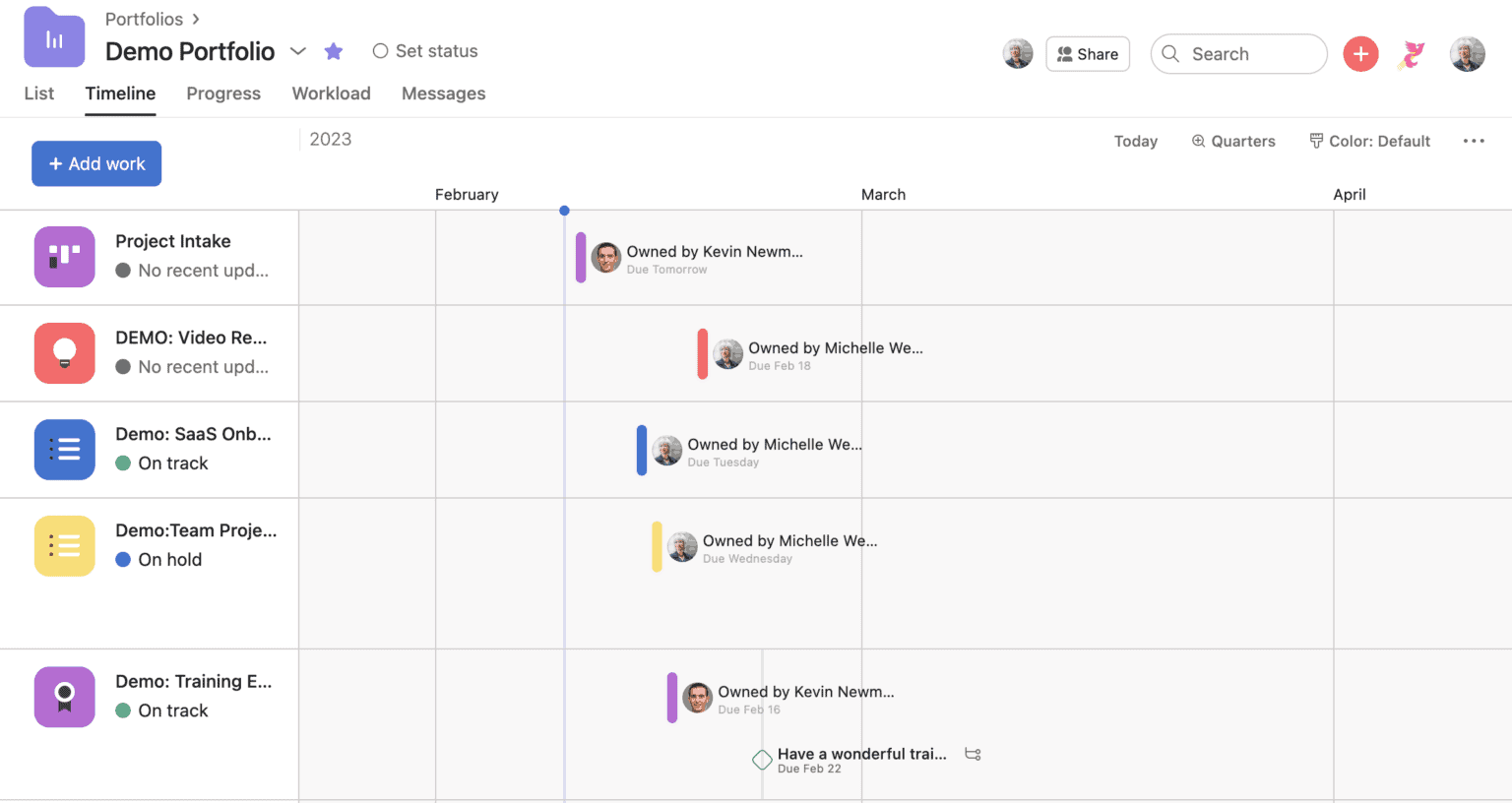Click the purple portfolio folder icon
Screen dimensions: 1512x803
click(54, 37)
